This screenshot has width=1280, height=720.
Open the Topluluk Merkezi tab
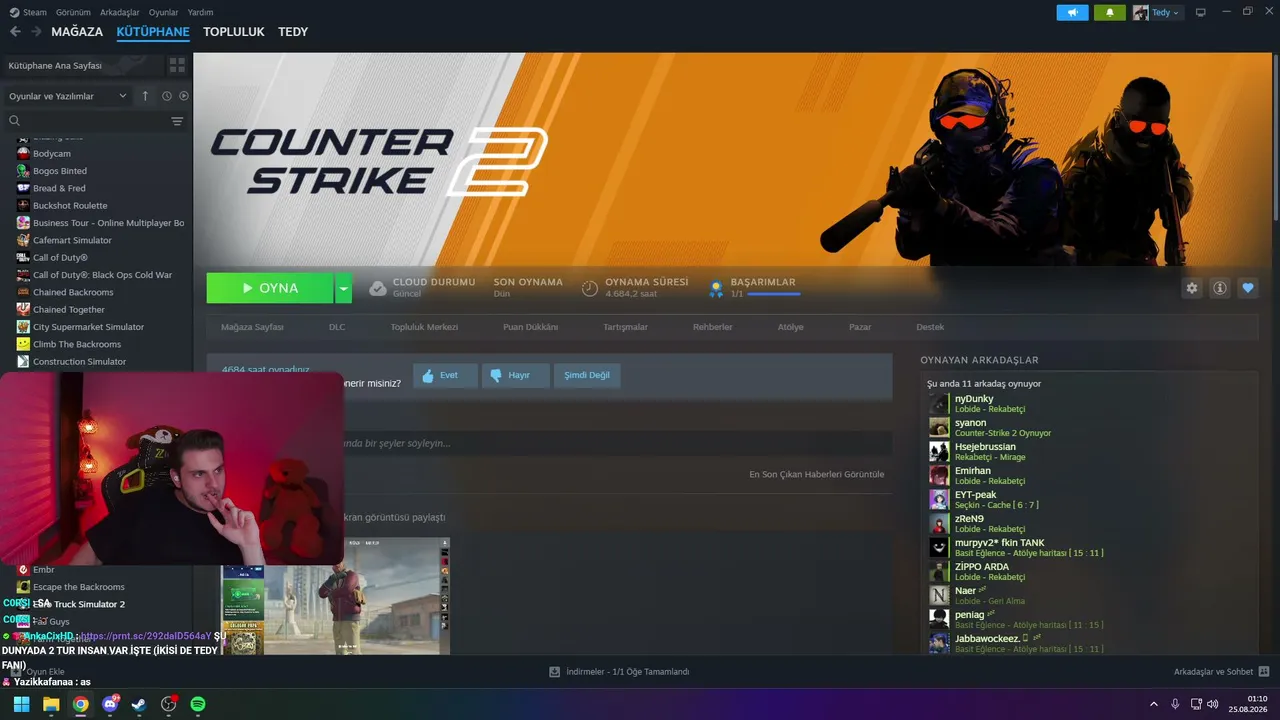tap(424, 327)
